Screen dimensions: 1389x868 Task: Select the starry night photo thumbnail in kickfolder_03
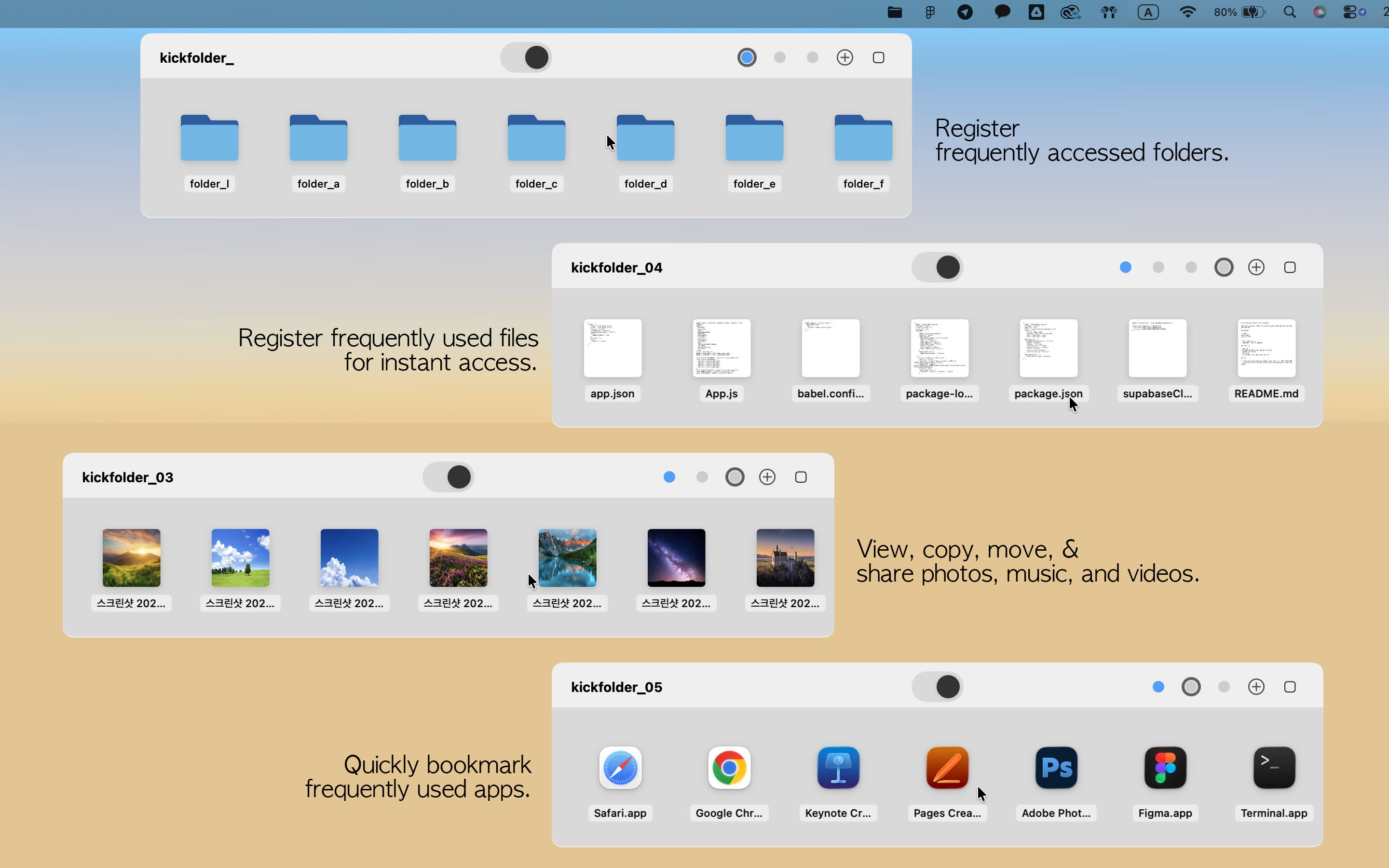click(675, 557)
